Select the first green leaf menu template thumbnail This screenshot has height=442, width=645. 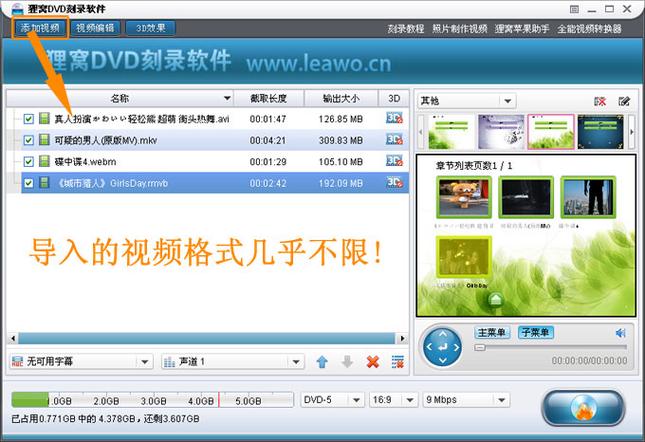(x=451, y=132)
